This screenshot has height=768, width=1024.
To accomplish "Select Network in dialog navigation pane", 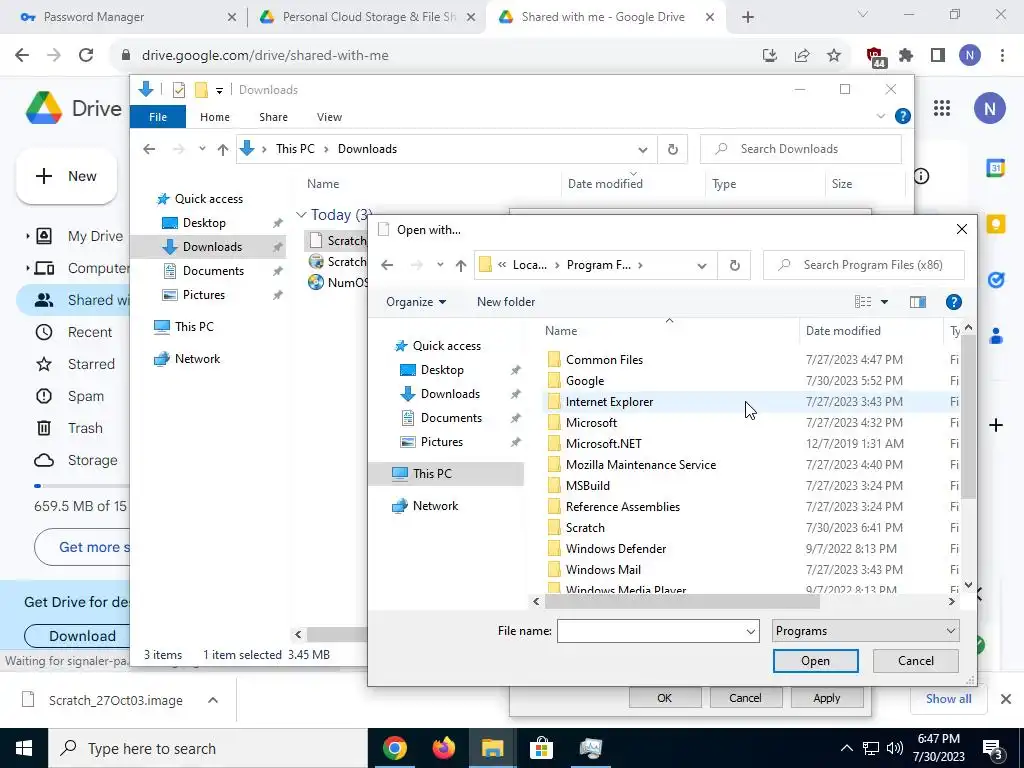I will [x=435, y=505].
